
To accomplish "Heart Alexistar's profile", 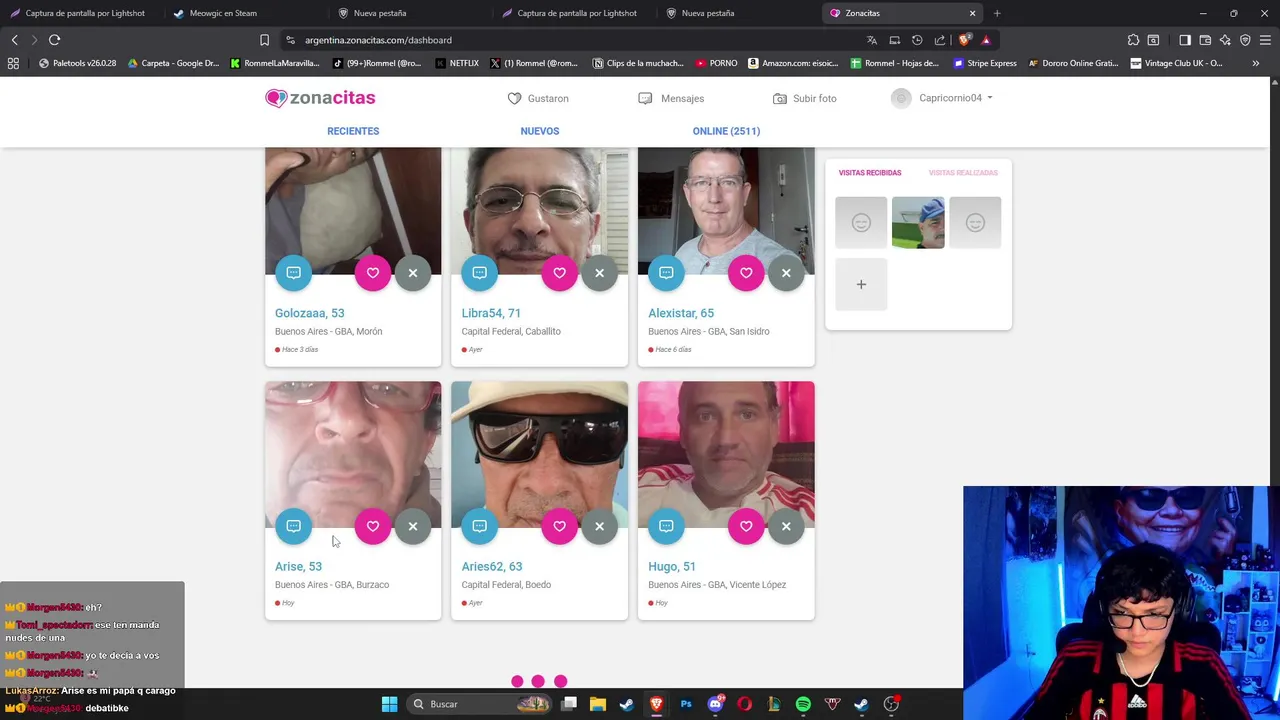I will tap(746, 273).
